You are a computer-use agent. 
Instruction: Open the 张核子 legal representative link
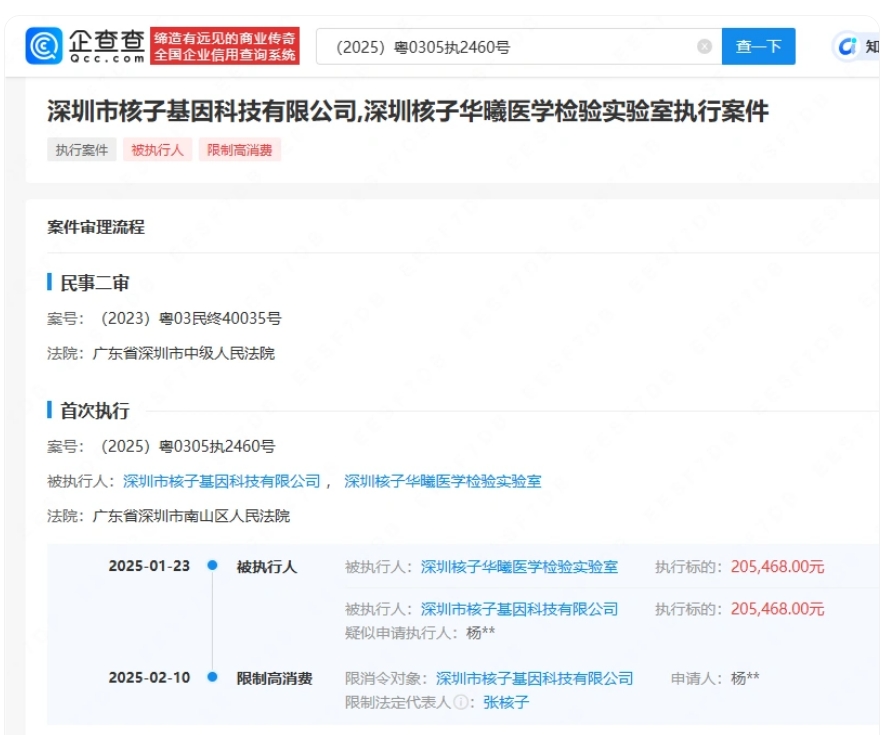[506, 703]
